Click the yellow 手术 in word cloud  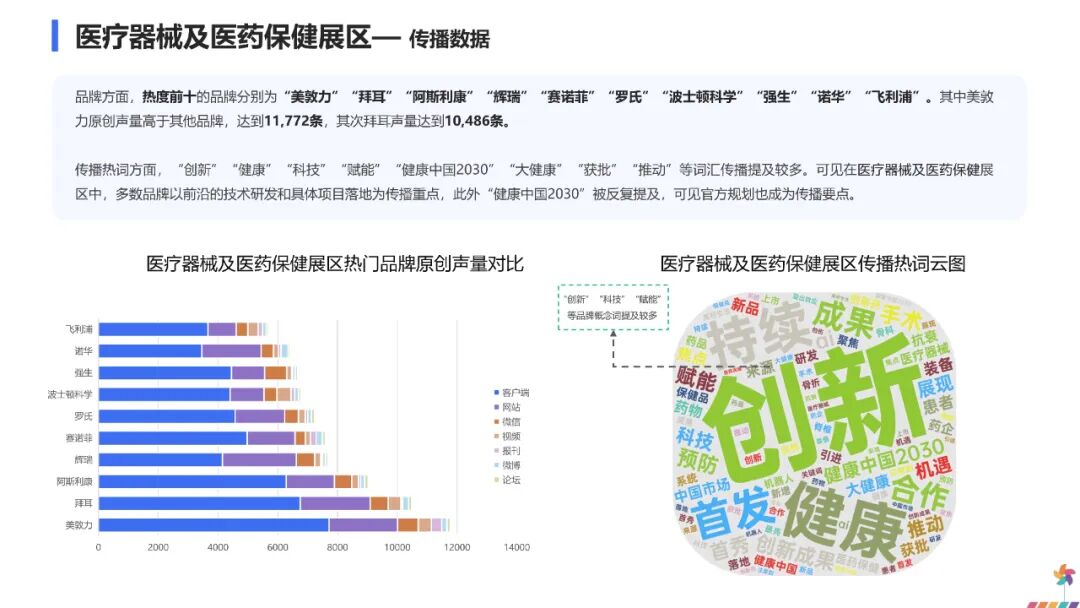tap(900, 319)
